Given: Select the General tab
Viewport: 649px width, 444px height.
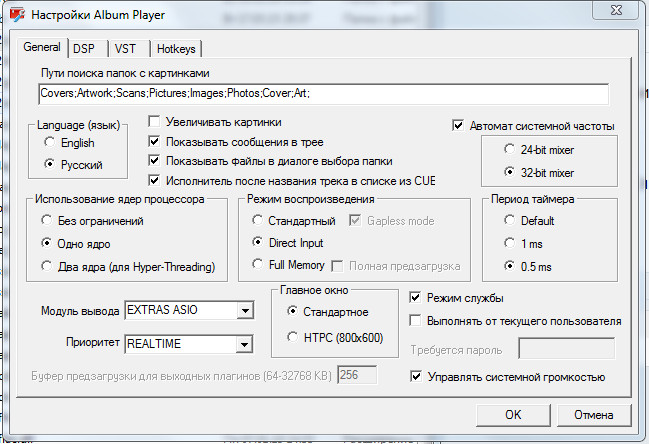Looking at the screenshot, I should click(42, 47).
